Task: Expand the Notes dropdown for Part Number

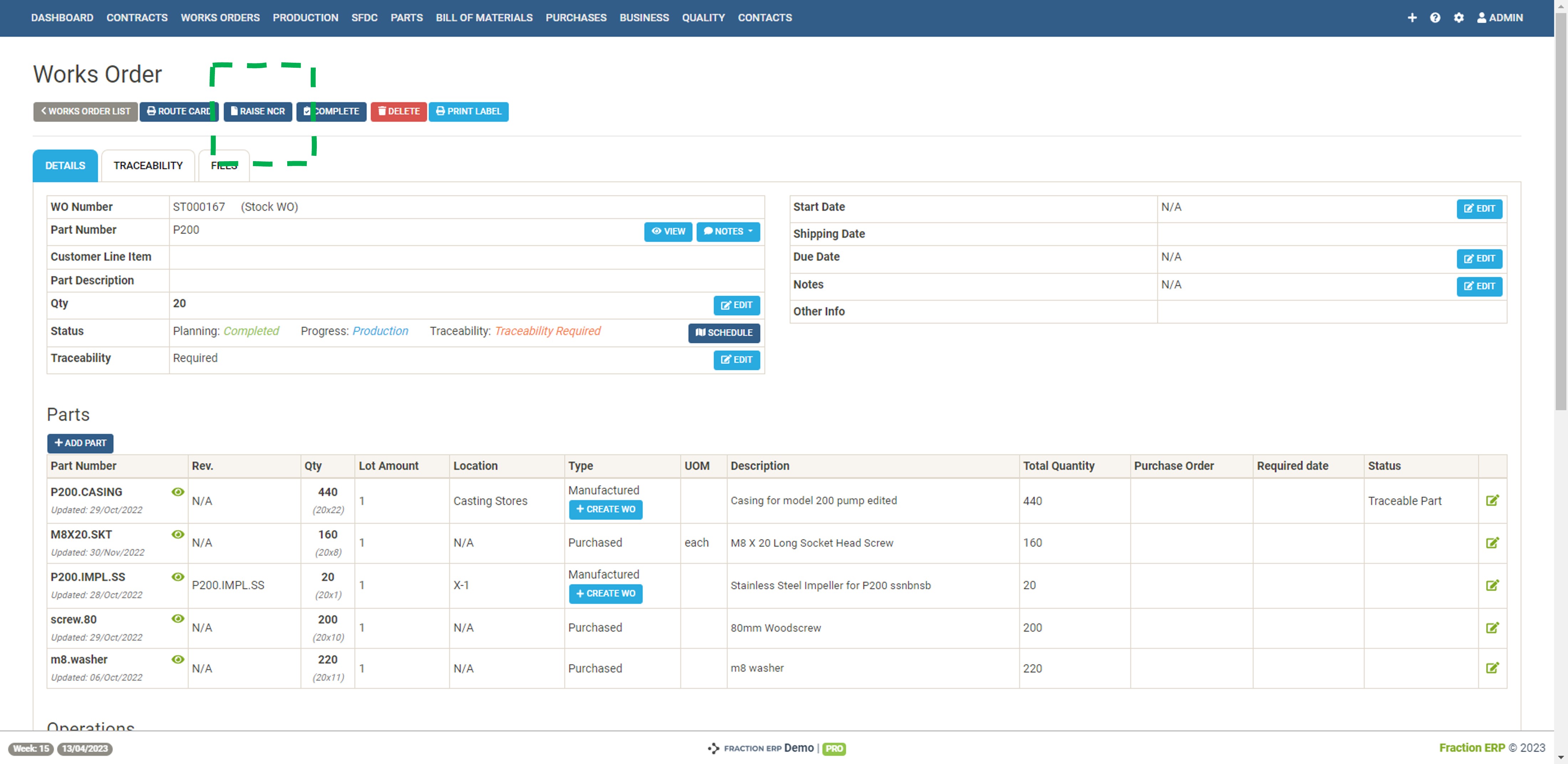Action: tap(728, 231)
